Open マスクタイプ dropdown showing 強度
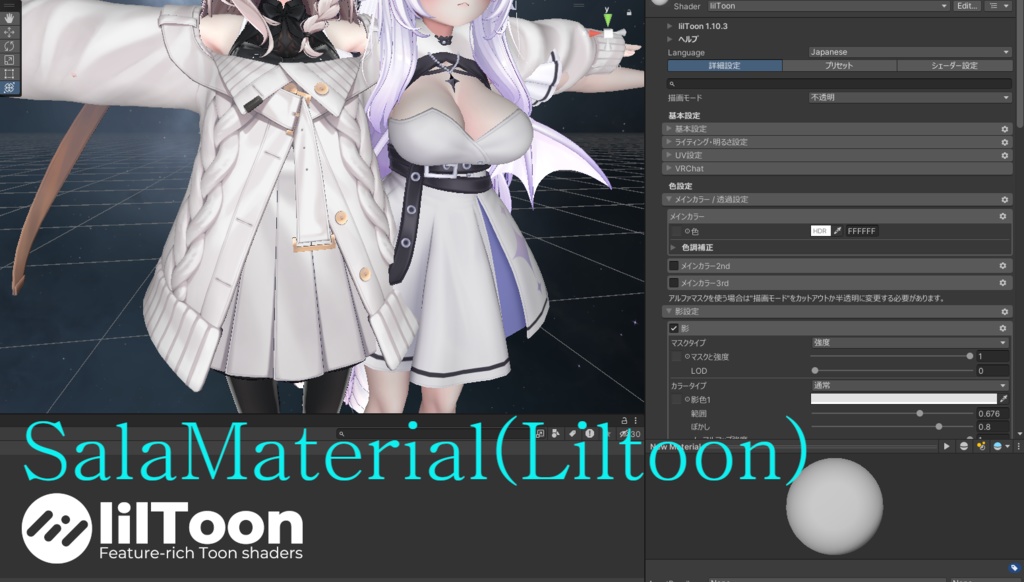Screen dimensions: 1024x582 [910, 342]
